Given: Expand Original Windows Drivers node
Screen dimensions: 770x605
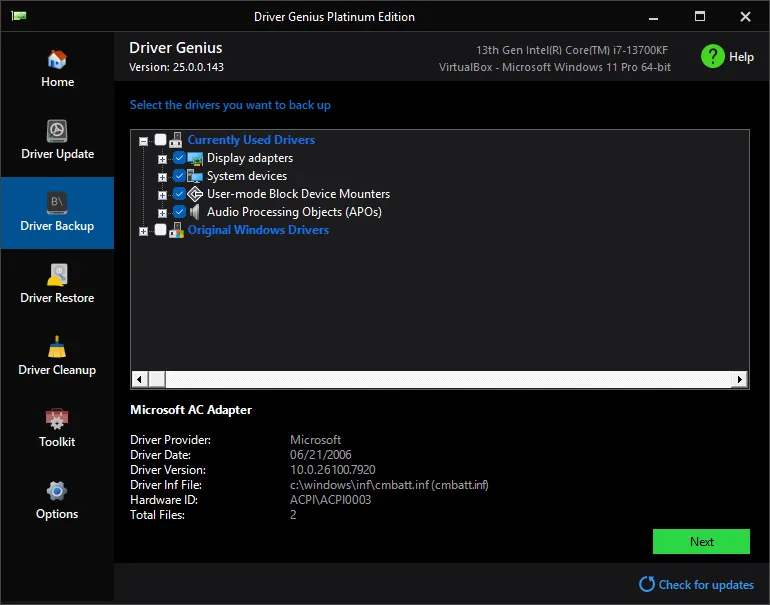Looking at the screenshot, I should (143, 231).
